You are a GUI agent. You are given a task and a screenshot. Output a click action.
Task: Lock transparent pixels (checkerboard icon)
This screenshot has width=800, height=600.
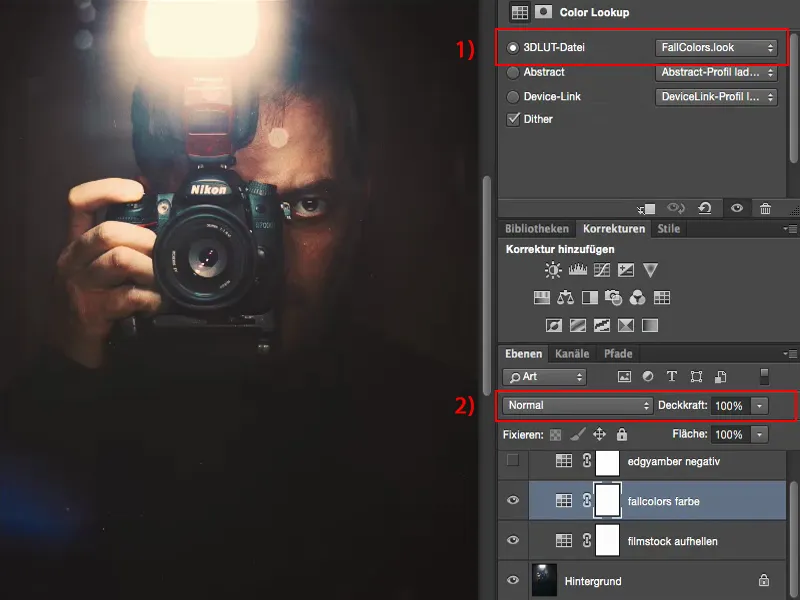point(555,435)
